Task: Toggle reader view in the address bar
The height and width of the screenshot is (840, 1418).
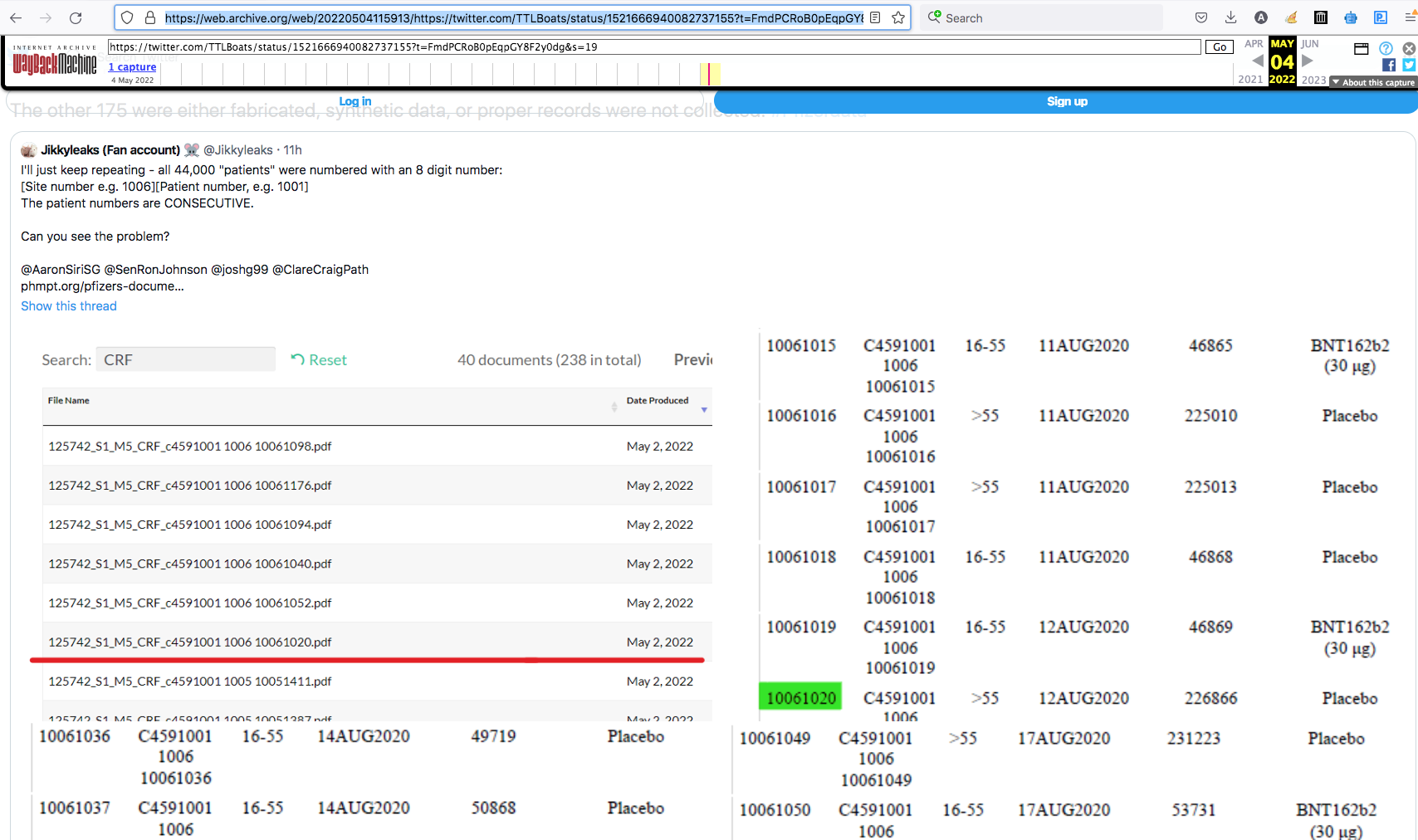Action: [x=875, y=17]
